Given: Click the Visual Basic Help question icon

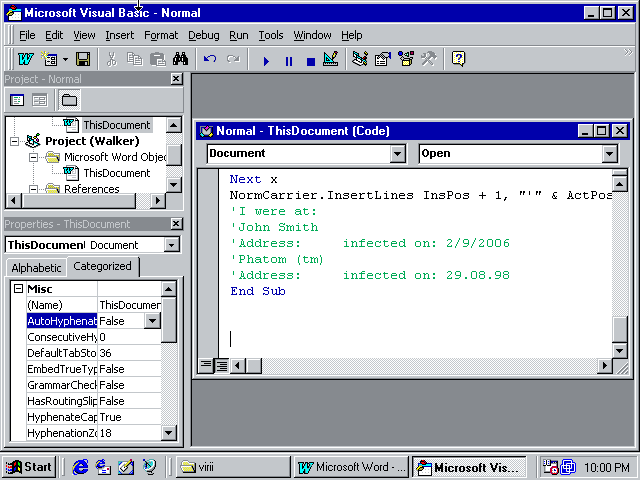Looking at the screenshot, I should (x=458, y=59).
